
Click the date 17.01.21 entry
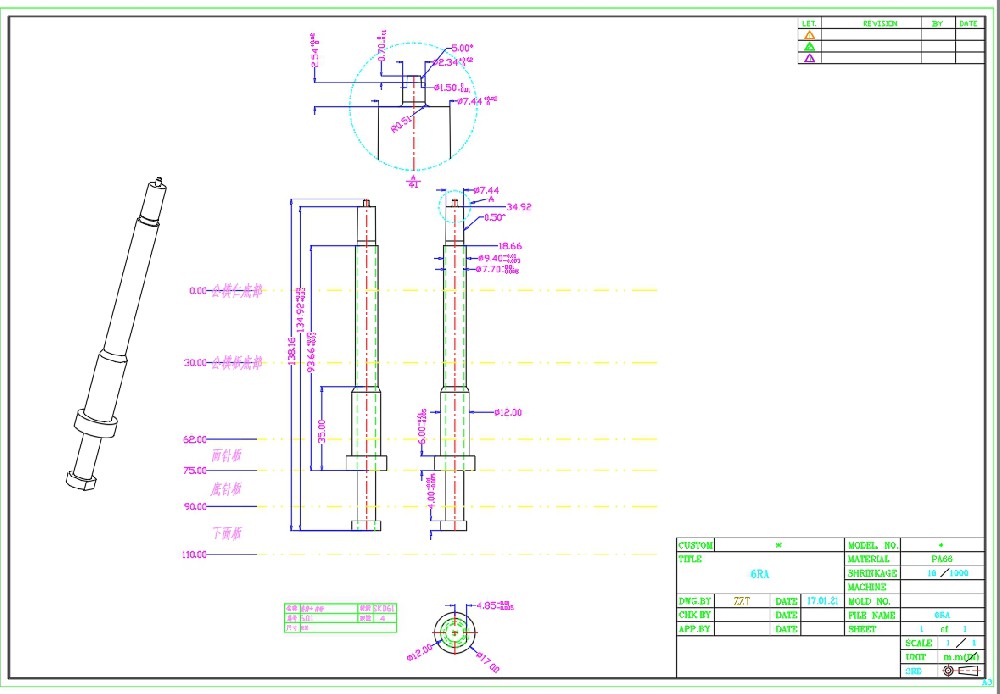(822, 601)
